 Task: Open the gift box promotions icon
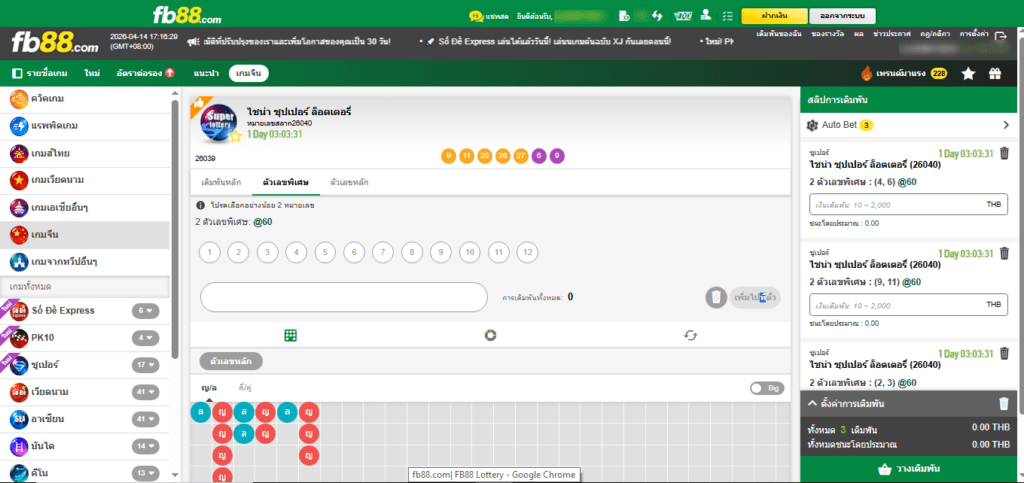(x=995, y=74)
